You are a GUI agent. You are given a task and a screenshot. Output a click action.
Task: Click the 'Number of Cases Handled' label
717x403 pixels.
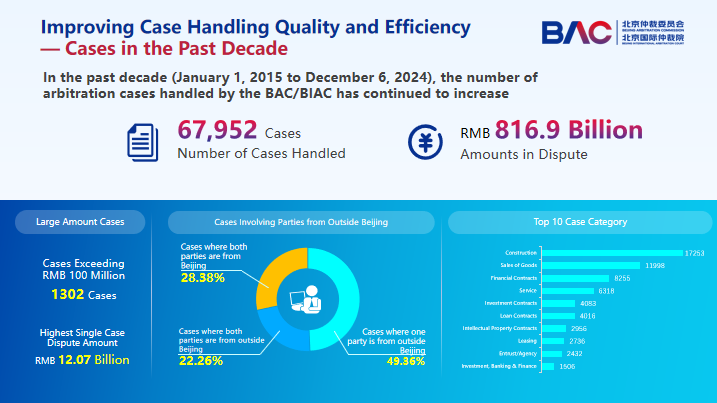[x=261, y=153]
